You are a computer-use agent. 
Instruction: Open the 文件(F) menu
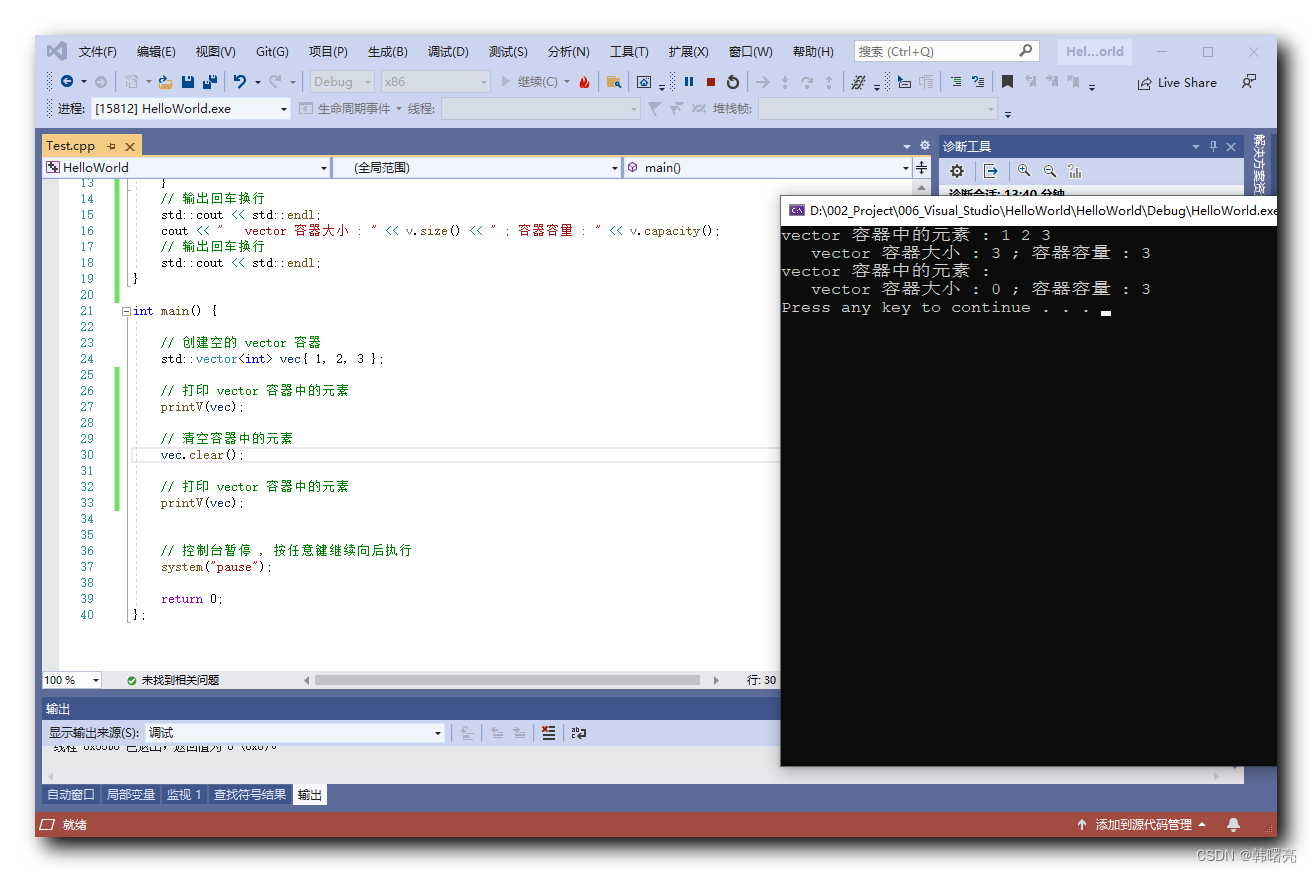coord(98,52)
